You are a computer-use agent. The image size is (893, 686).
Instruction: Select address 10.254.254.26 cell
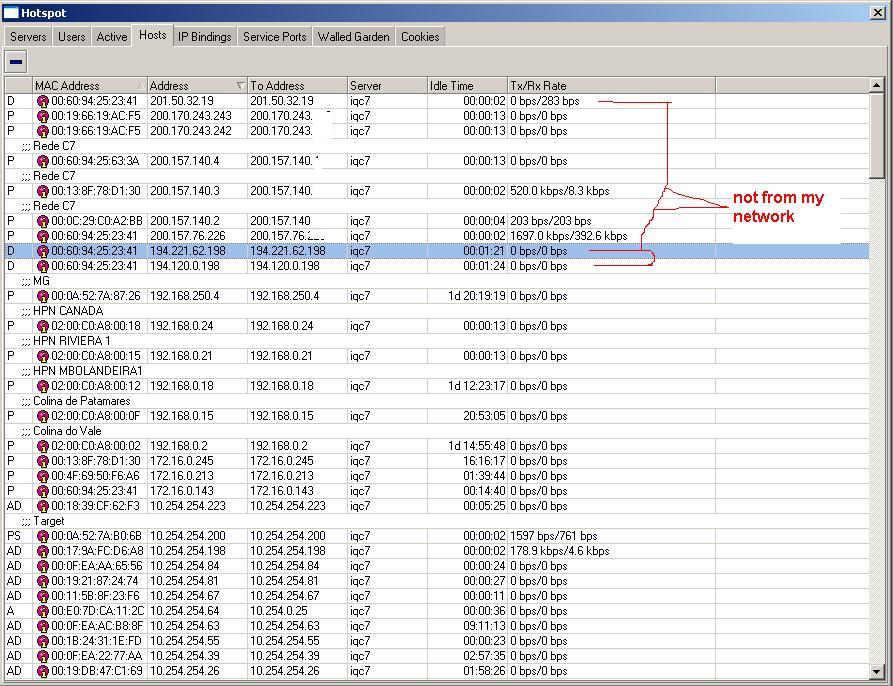(x=198, y=671)
